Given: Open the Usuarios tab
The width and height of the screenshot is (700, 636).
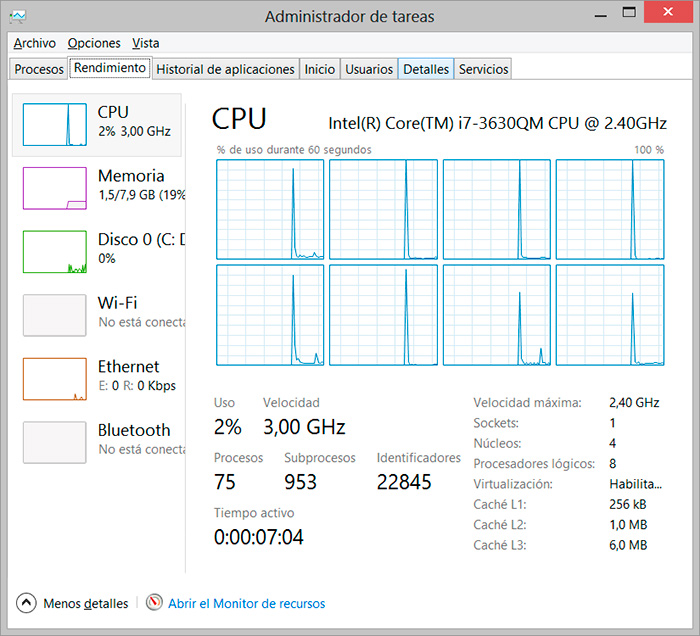Looking at the screenshot, I should 369,69.
